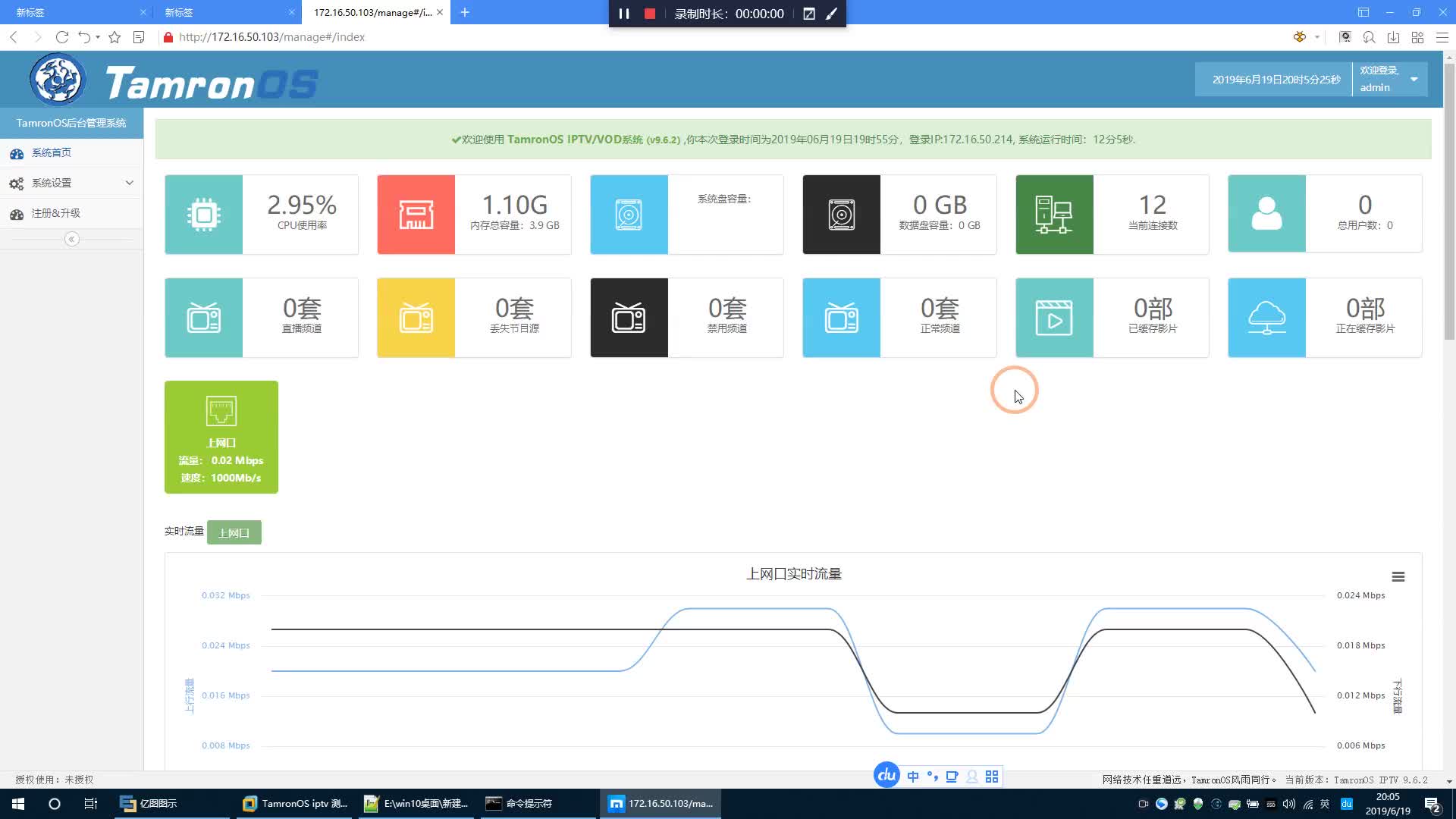
Task: Collapse the sidebar with the double-arrow button
Action: coord(72,240)
